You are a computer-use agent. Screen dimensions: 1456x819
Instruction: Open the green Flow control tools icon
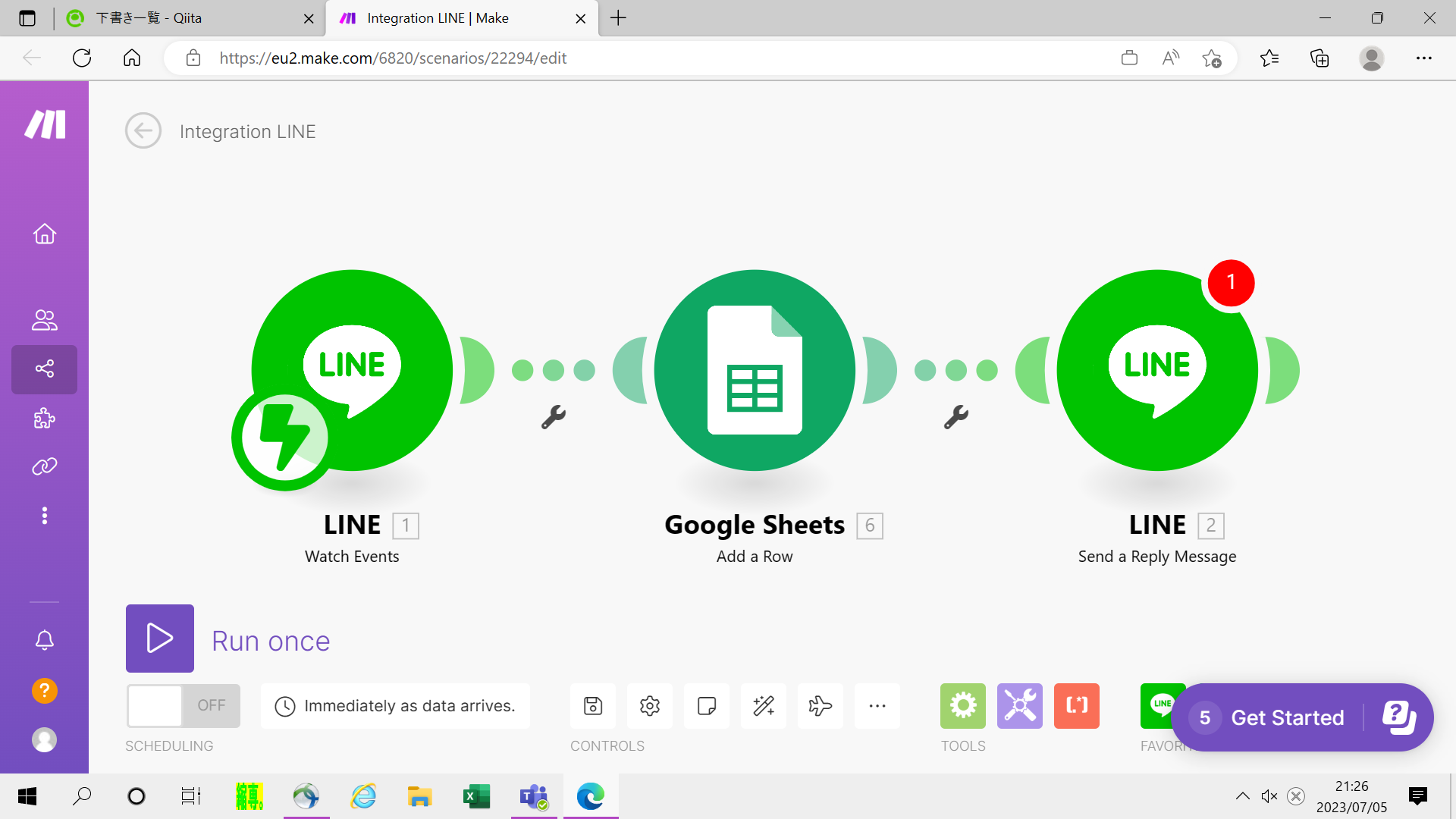pyautogui.click(x=963, y=706)
